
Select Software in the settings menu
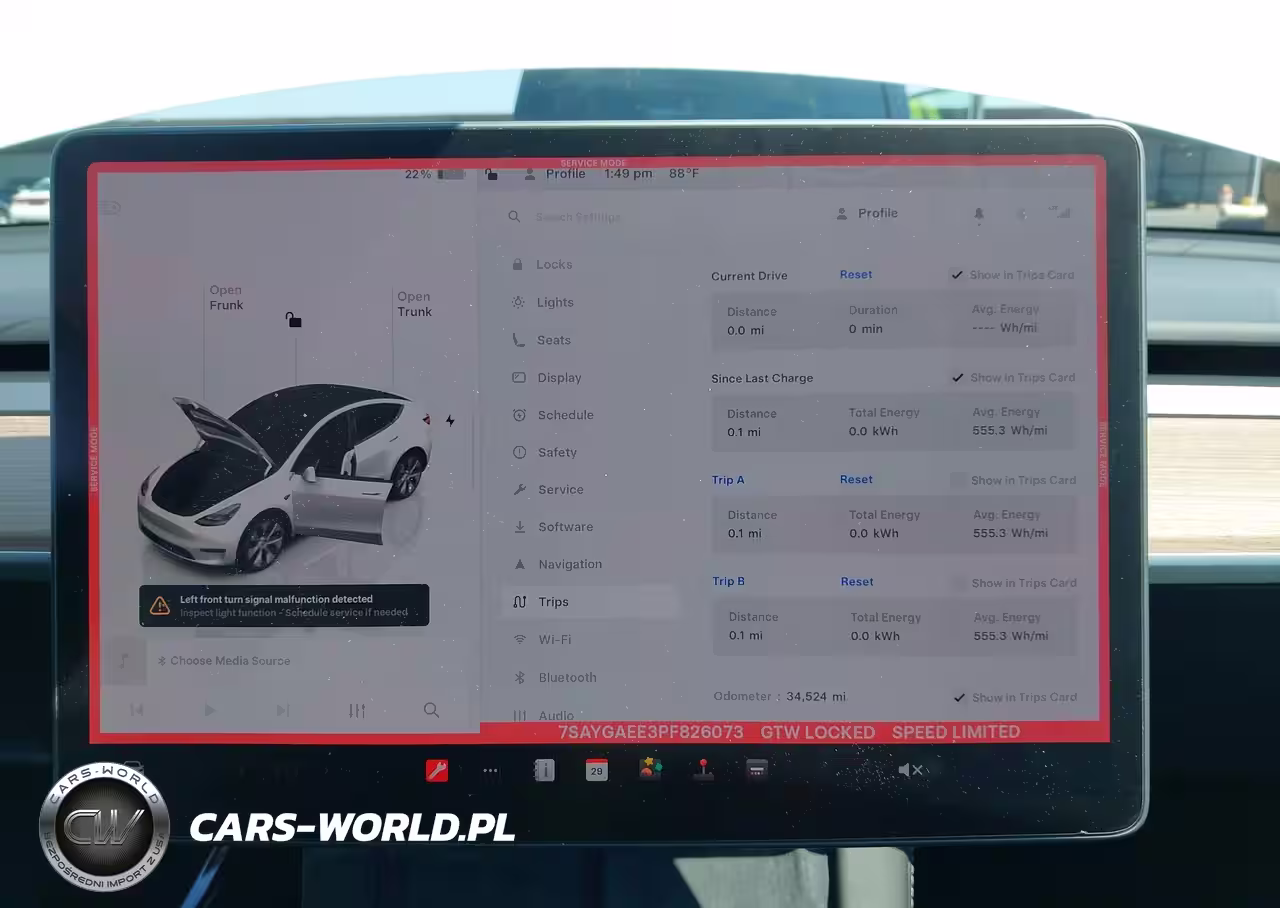pyautogui.click(x=565, y=527)
